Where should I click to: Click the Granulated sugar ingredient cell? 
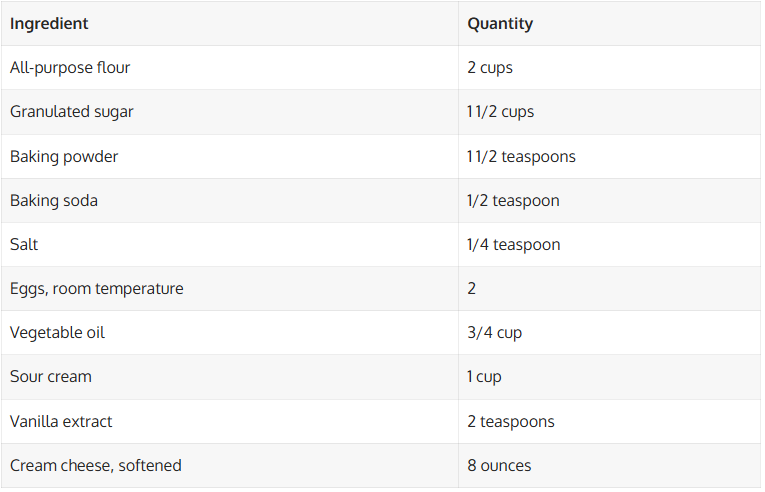pyautogui.click(x=71, y=112)
